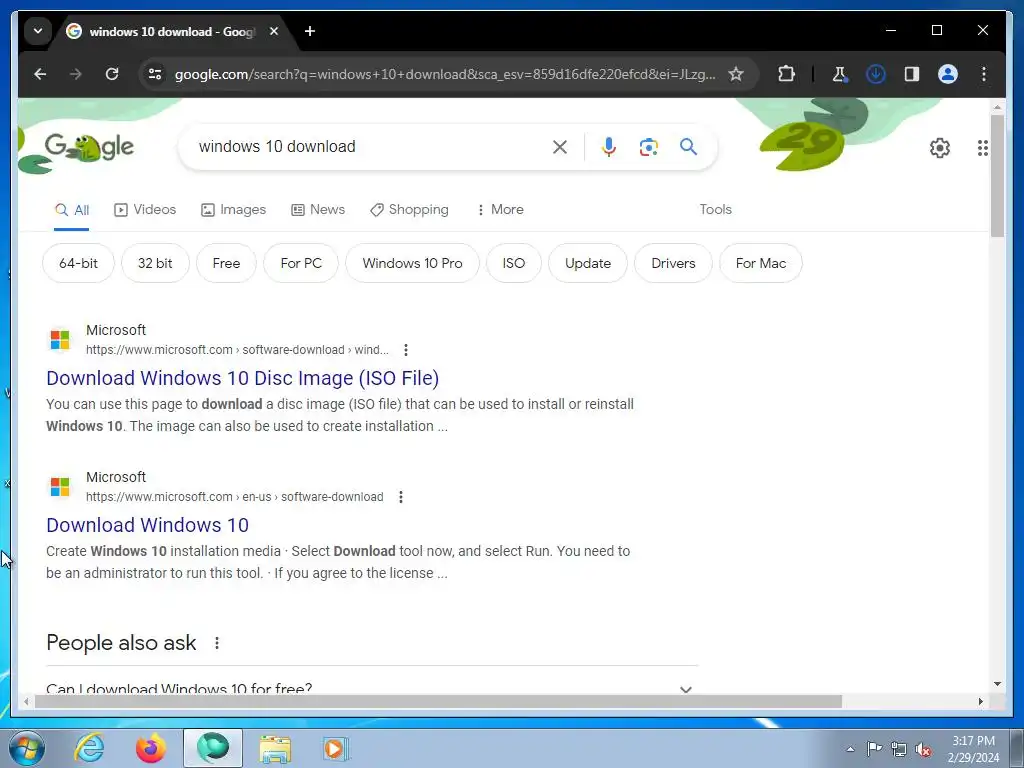Apply the ISO filter chip
1024x768 pixels.
pyautogui.click(x=514, y=263)
